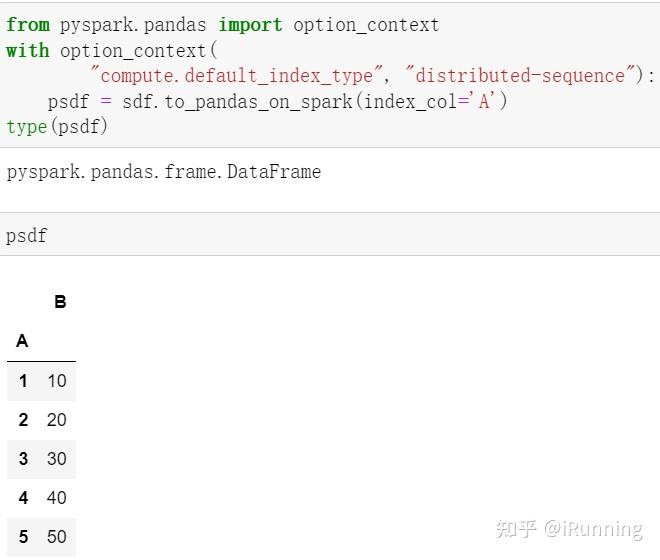The height and width of the screenshot is (560, 660).
Task: Click the 知乎 @iRunning watermark
Action: (x=570, y=529)
